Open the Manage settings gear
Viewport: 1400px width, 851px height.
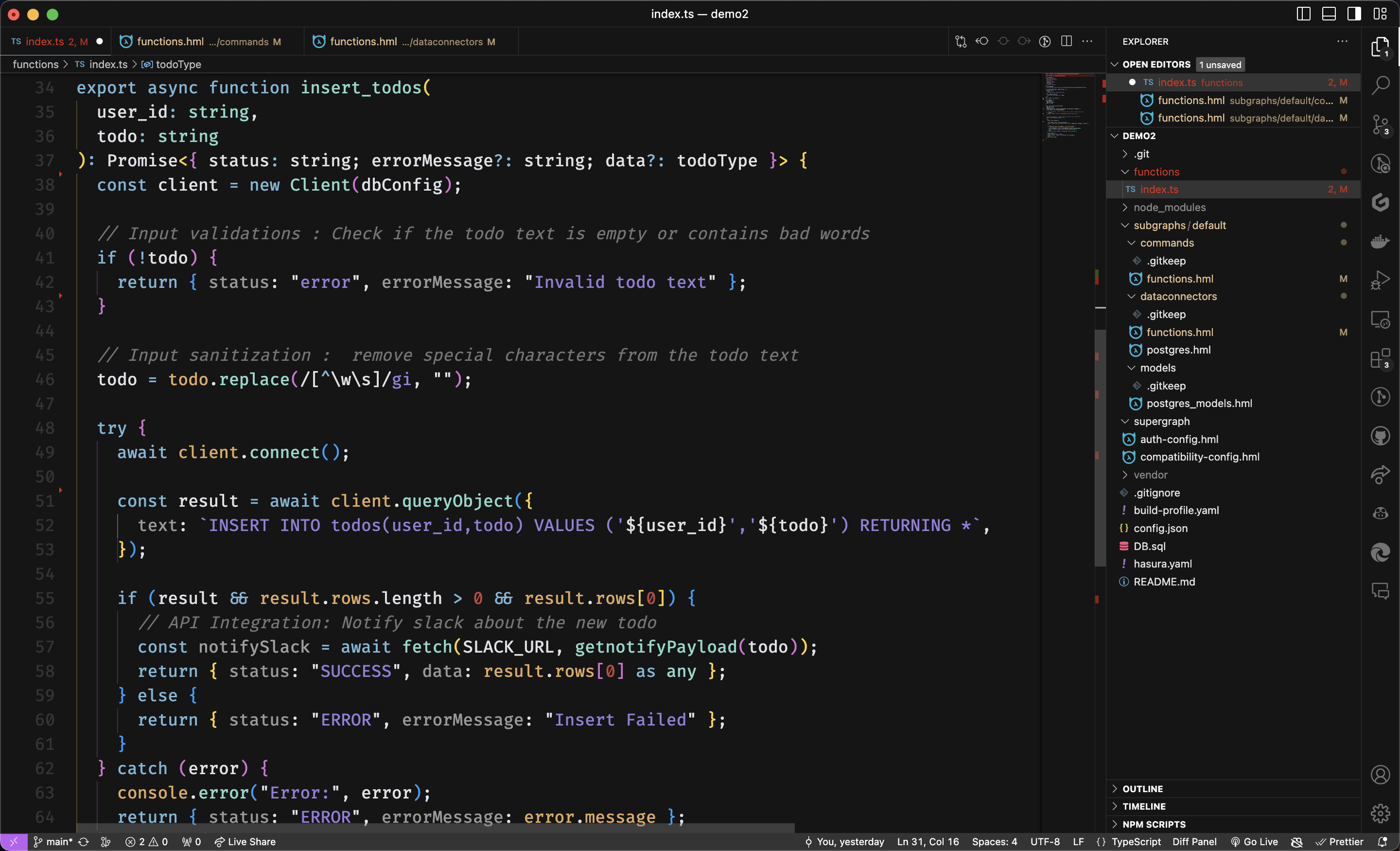pos(1380,814)
